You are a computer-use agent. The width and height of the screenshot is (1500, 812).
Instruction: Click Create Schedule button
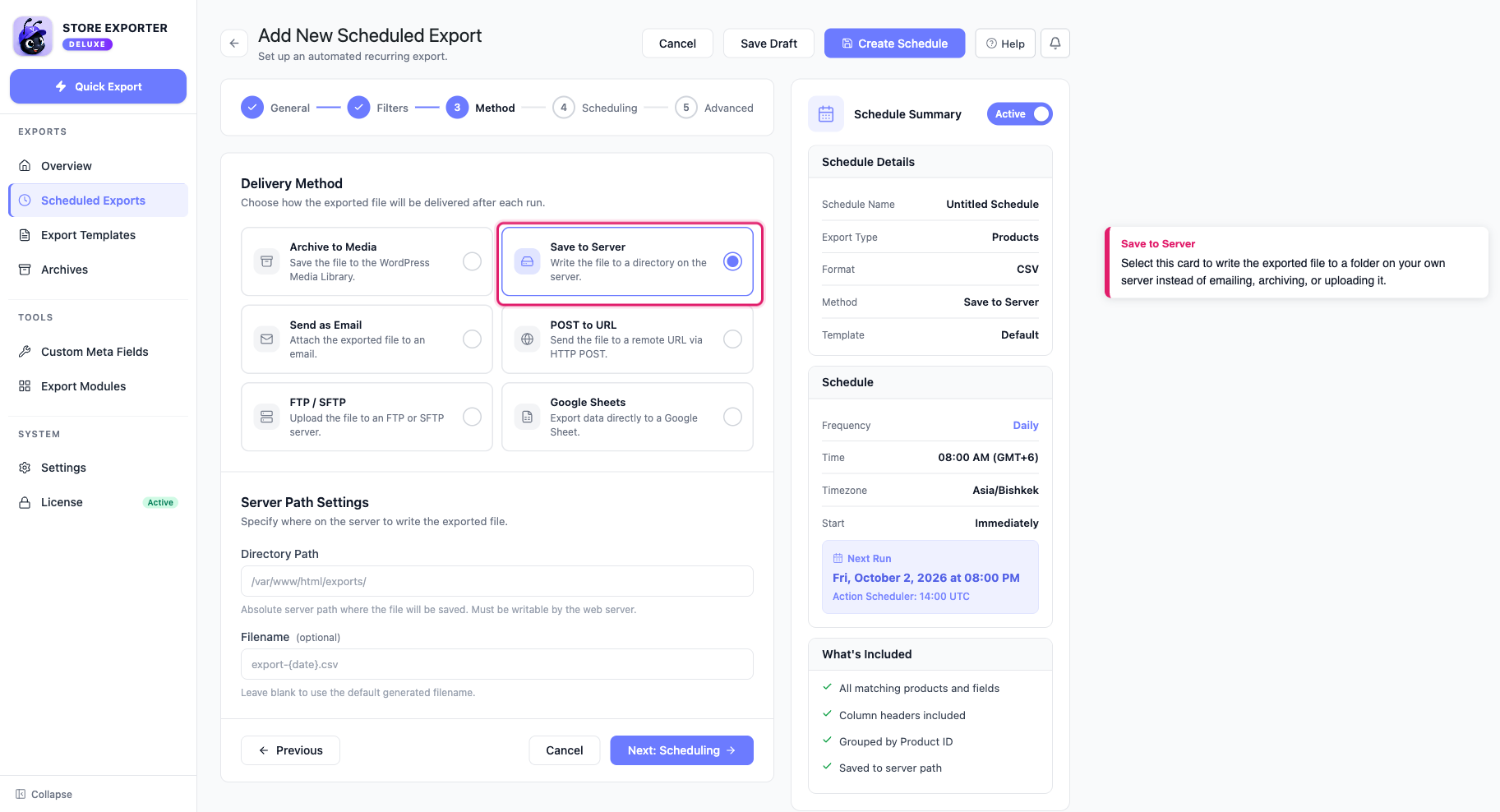pos(894,44)
